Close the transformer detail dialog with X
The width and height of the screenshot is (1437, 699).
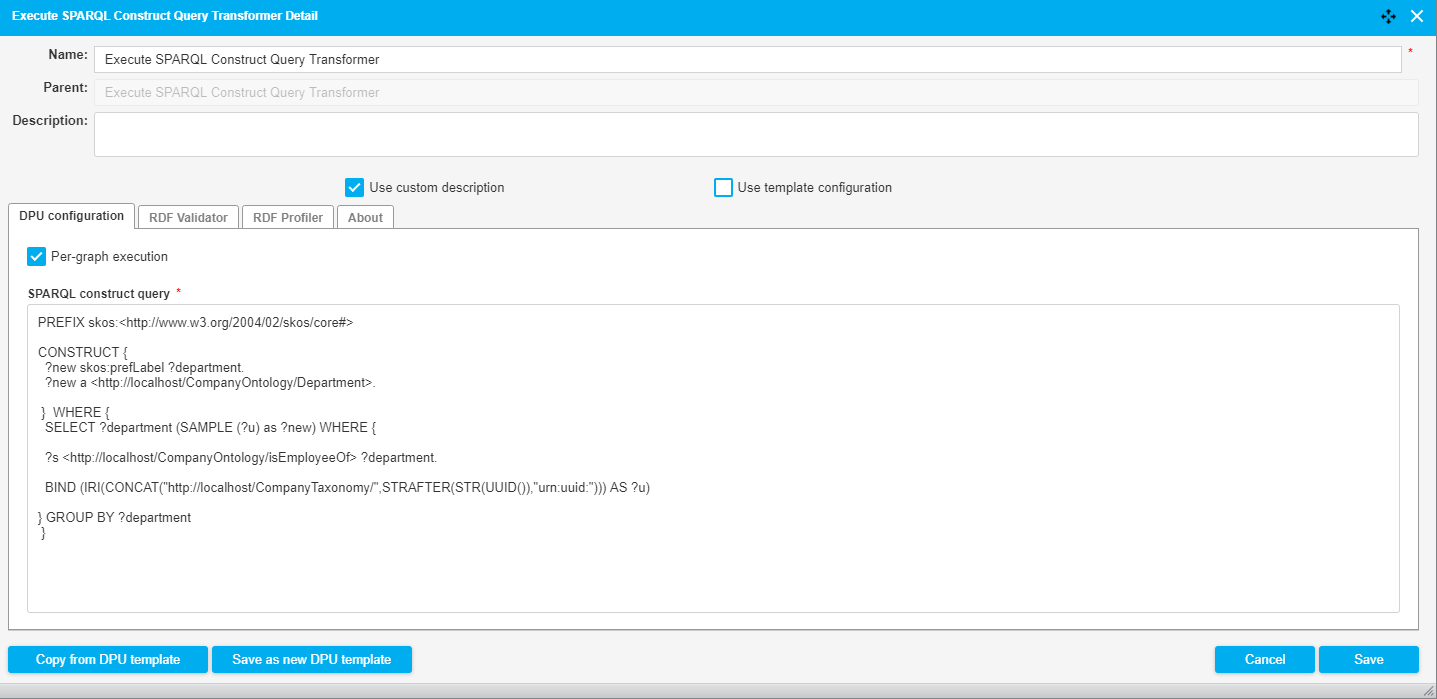(1416, 16)
